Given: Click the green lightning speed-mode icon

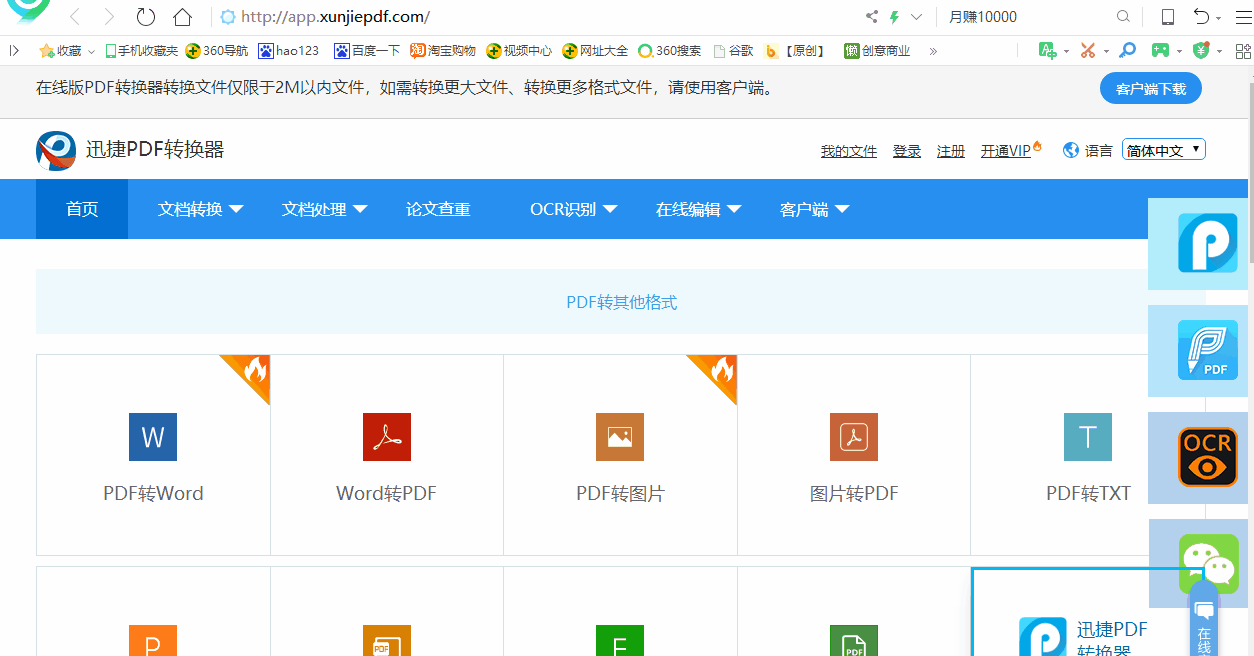Looking at the screenshot, I should point(894,17).
